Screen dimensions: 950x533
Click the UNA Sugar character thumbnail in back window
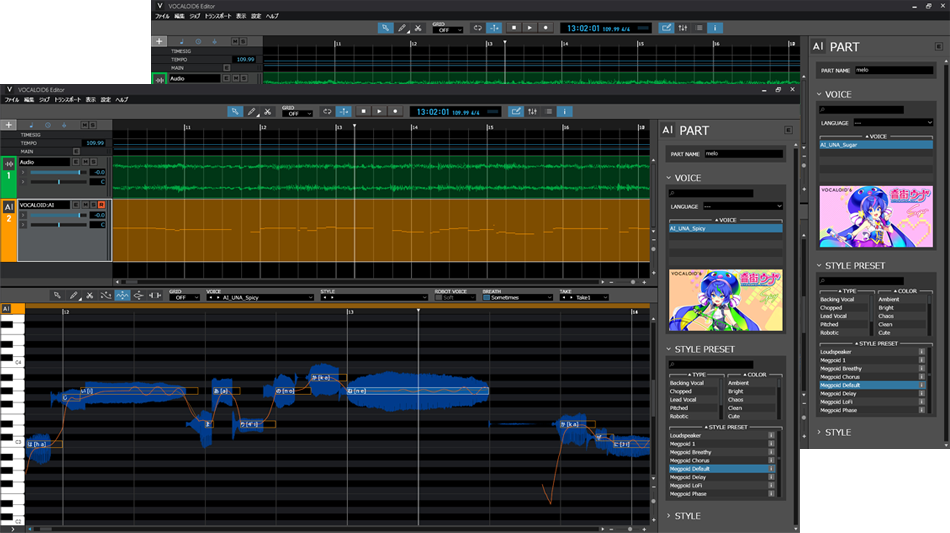pyautogui.click(x=876, y=217)
